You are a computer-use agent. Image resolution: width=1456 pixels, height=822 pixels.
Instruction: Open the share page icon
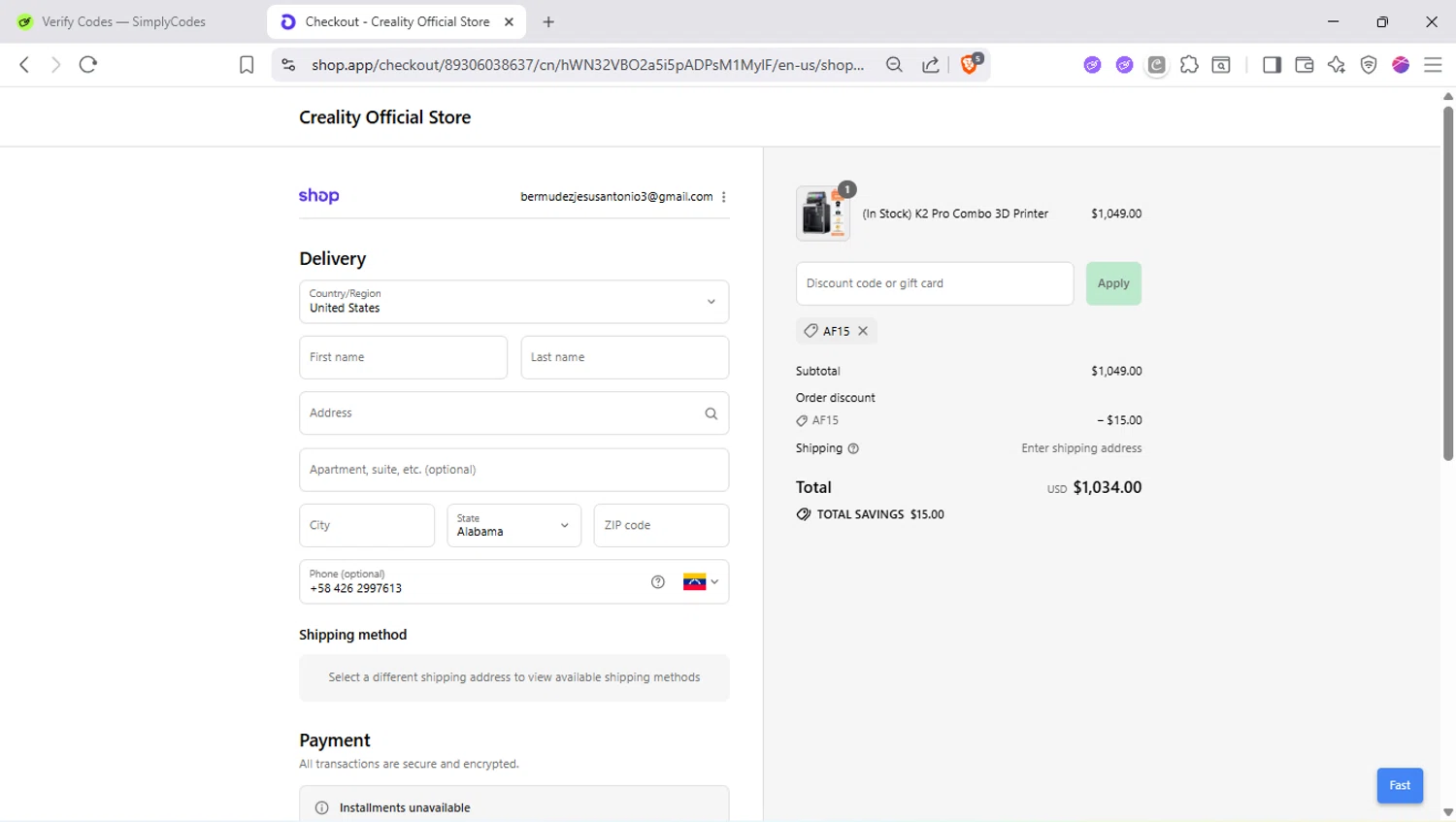(930, 65)
